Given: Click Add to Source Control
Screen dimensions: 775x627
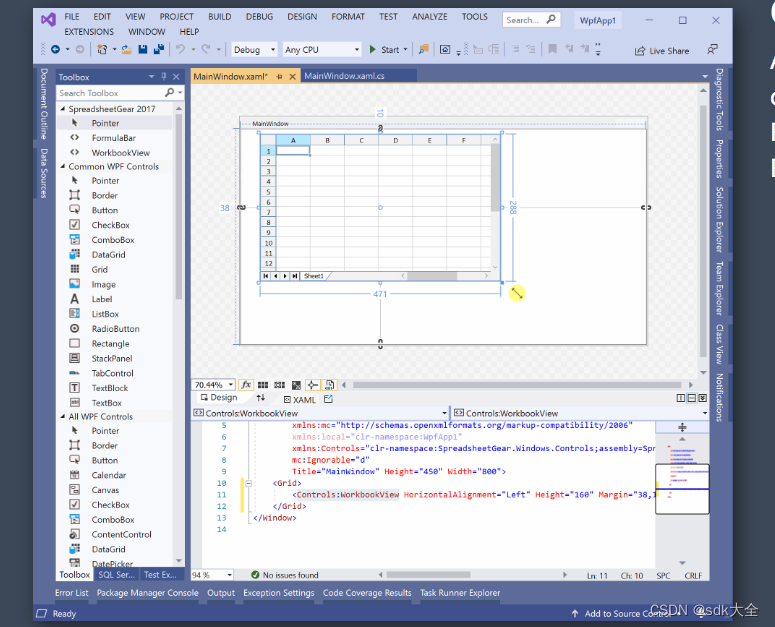Looking at the screenshot, I should pos(627,613).
